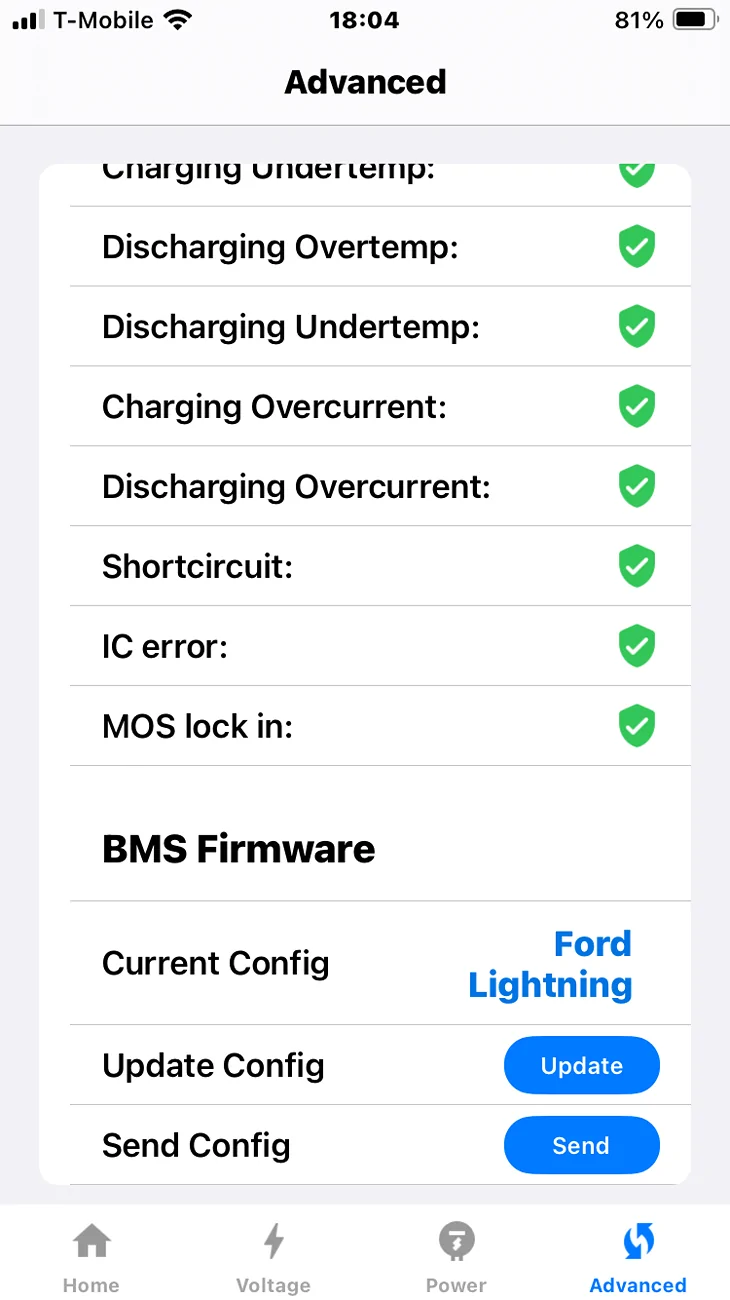Switch to the Power tab label
The width and height of the screenshot is (730, 1300).
pyautogui.click(x=456, y=1285)
